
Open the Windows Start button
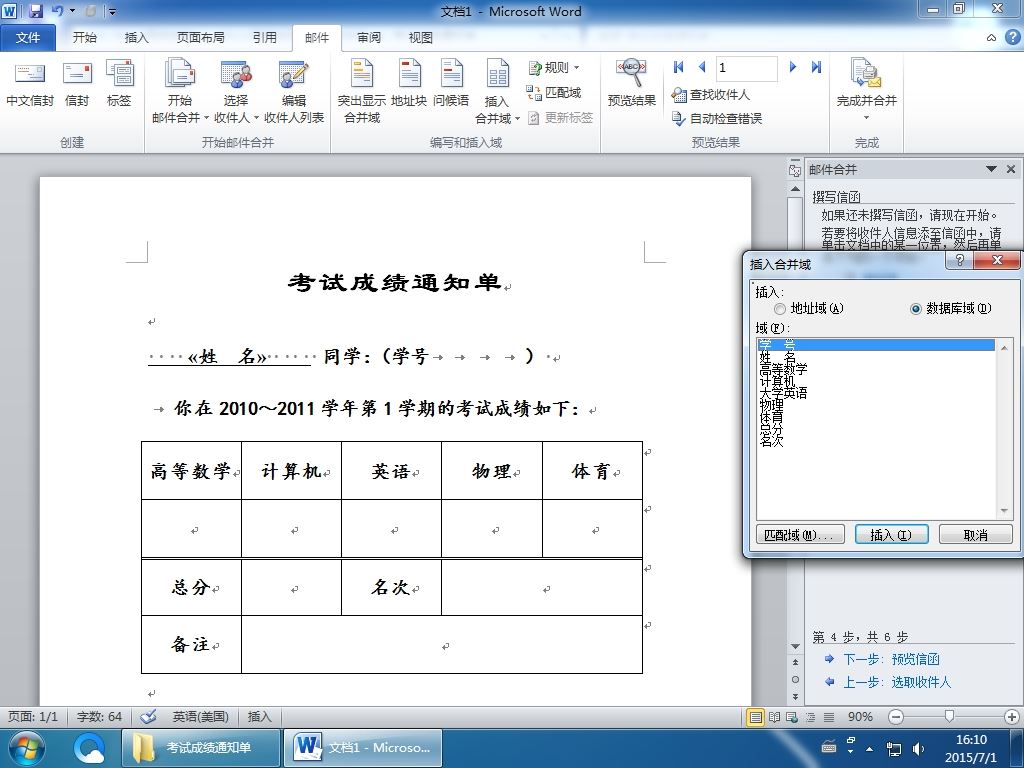pos(27,748)
